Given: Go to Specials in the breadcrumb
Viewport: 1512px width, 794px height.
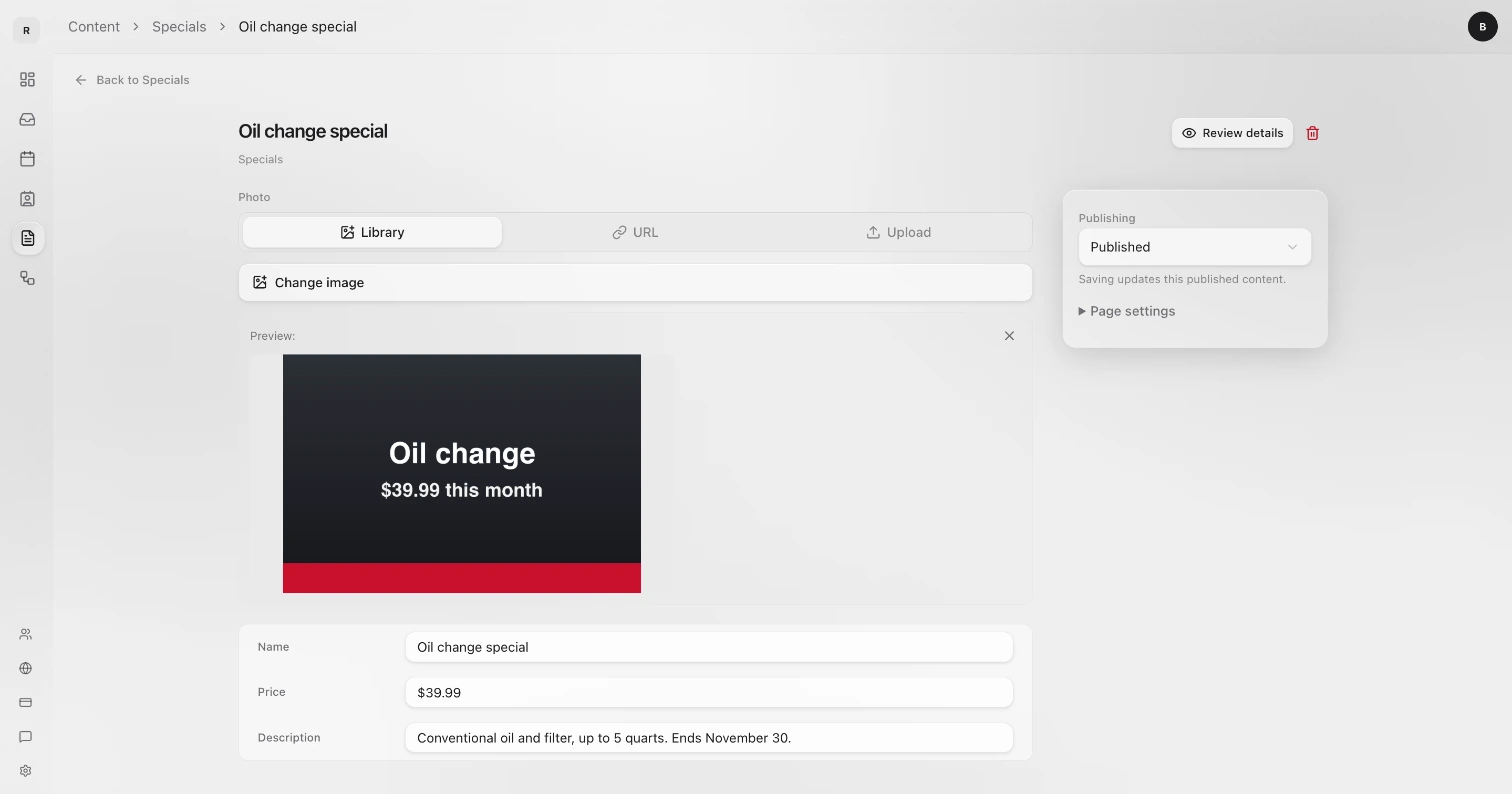Looking at the screenshot, I should tap(179, 27).
